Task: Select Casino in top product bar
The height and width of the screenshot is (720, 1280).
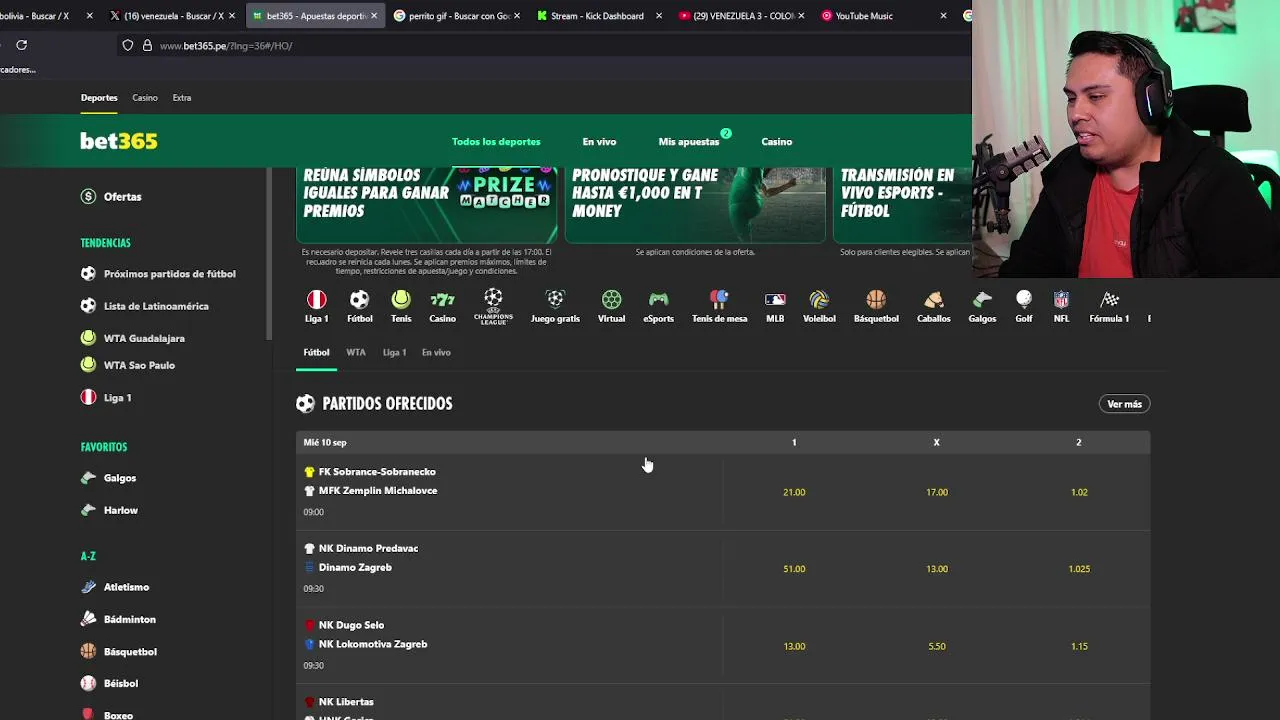Action: (x=145, y=98)
